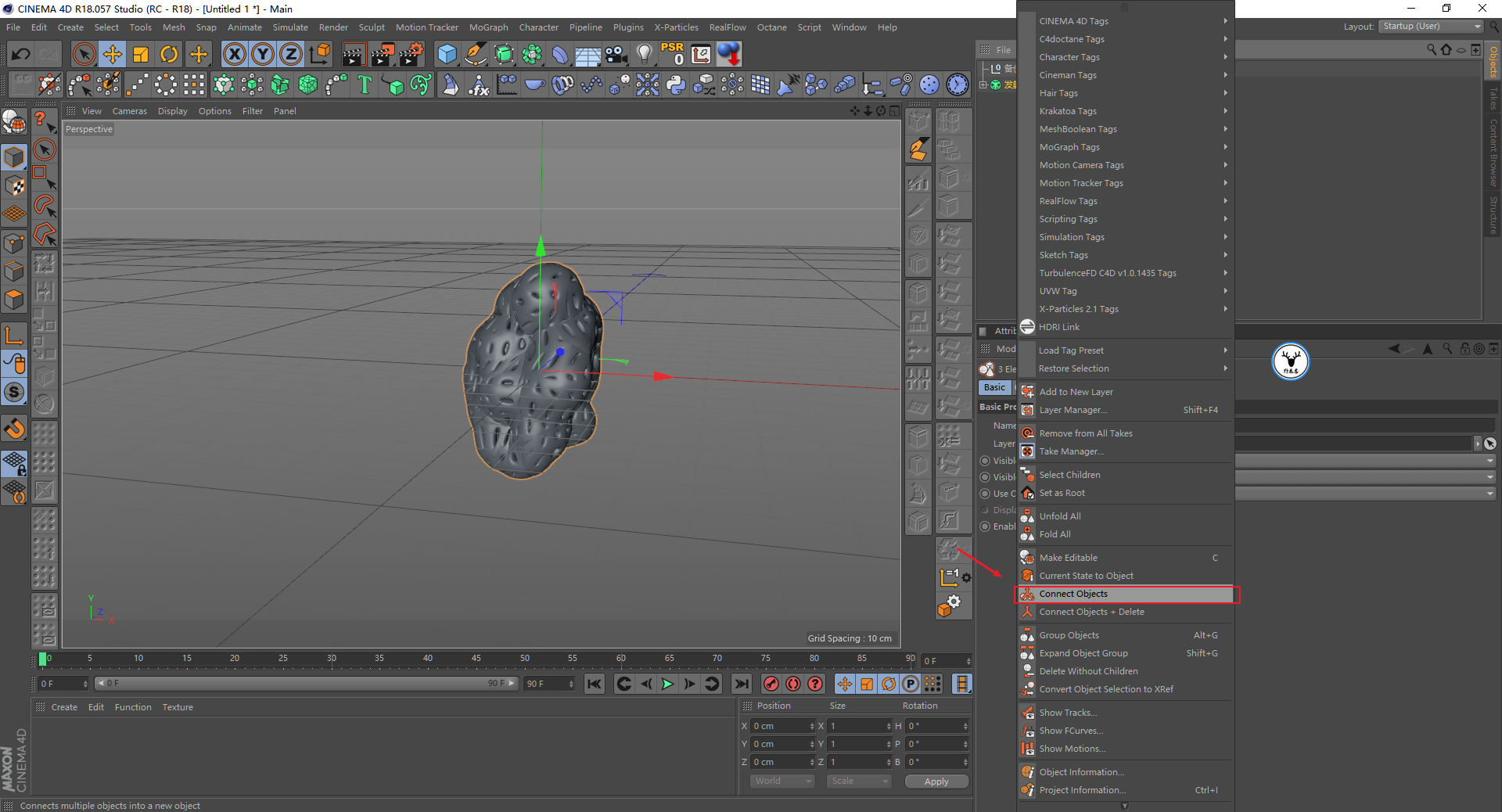Expand Simulation Tags submenu
Viewport: 1502px width, 812px height.
tap(1126, 237)
